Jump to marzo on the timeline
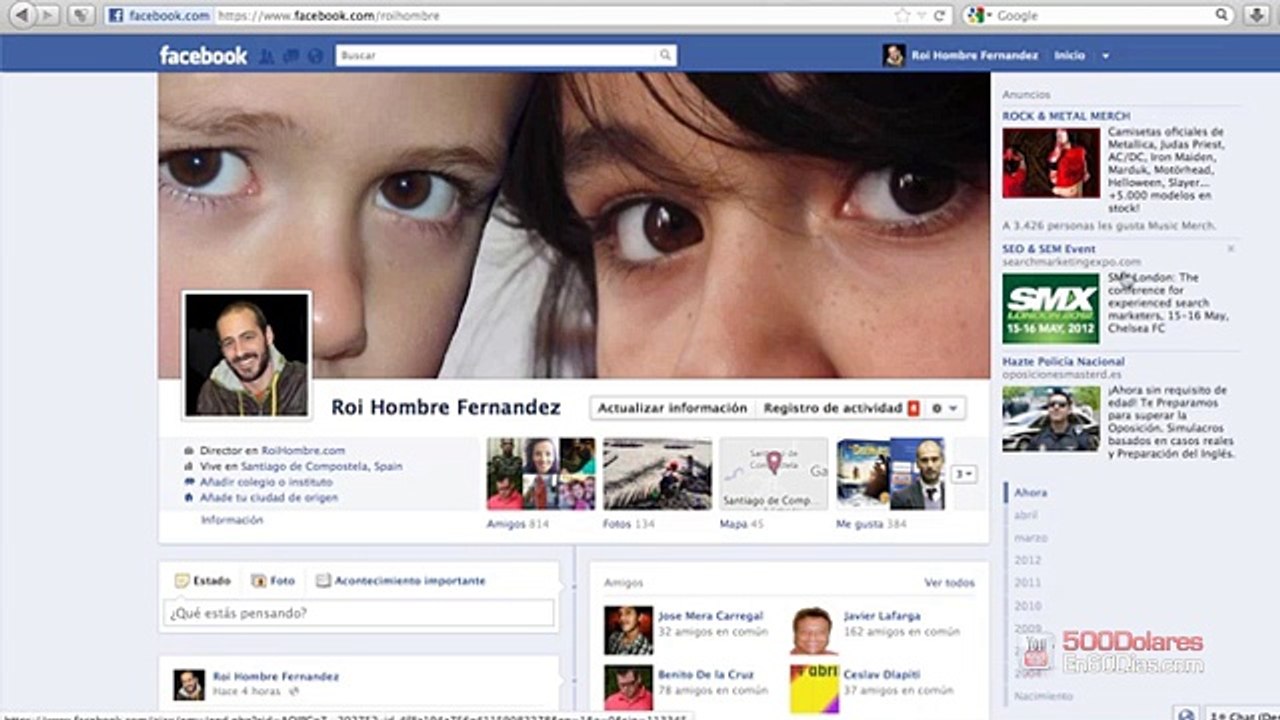Viewport: 1280px width, 720px height. click(x=1031, y=538)
